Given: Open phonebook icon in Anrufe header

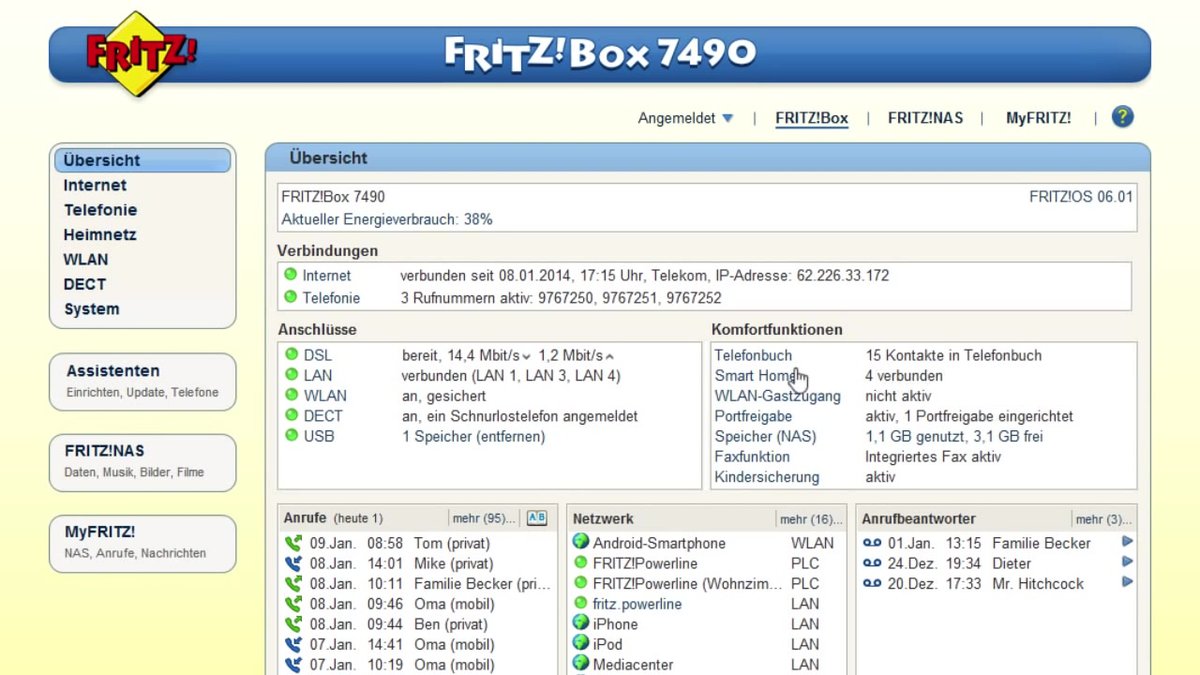Looking at the screenshot, I should click(537, 518).
